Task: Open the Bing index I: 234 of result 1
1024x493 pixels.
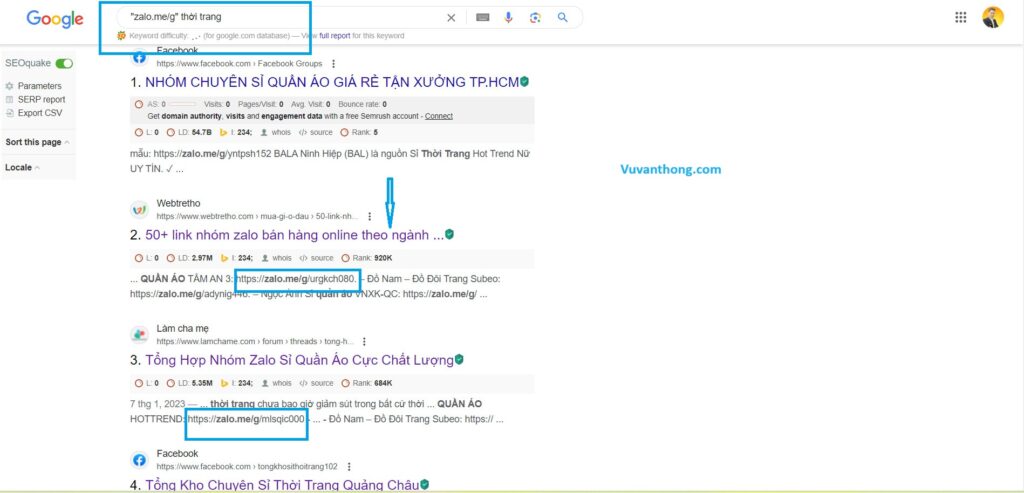Action: pyautogui.click(x=236, y=133)
